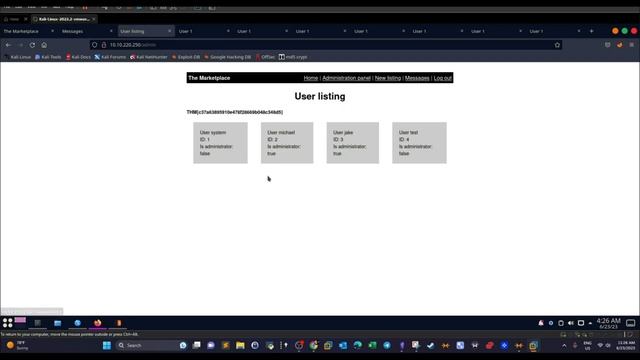Open the Kali Tools bookmark
The image size is (640, 360).
(x=48, y=57)
